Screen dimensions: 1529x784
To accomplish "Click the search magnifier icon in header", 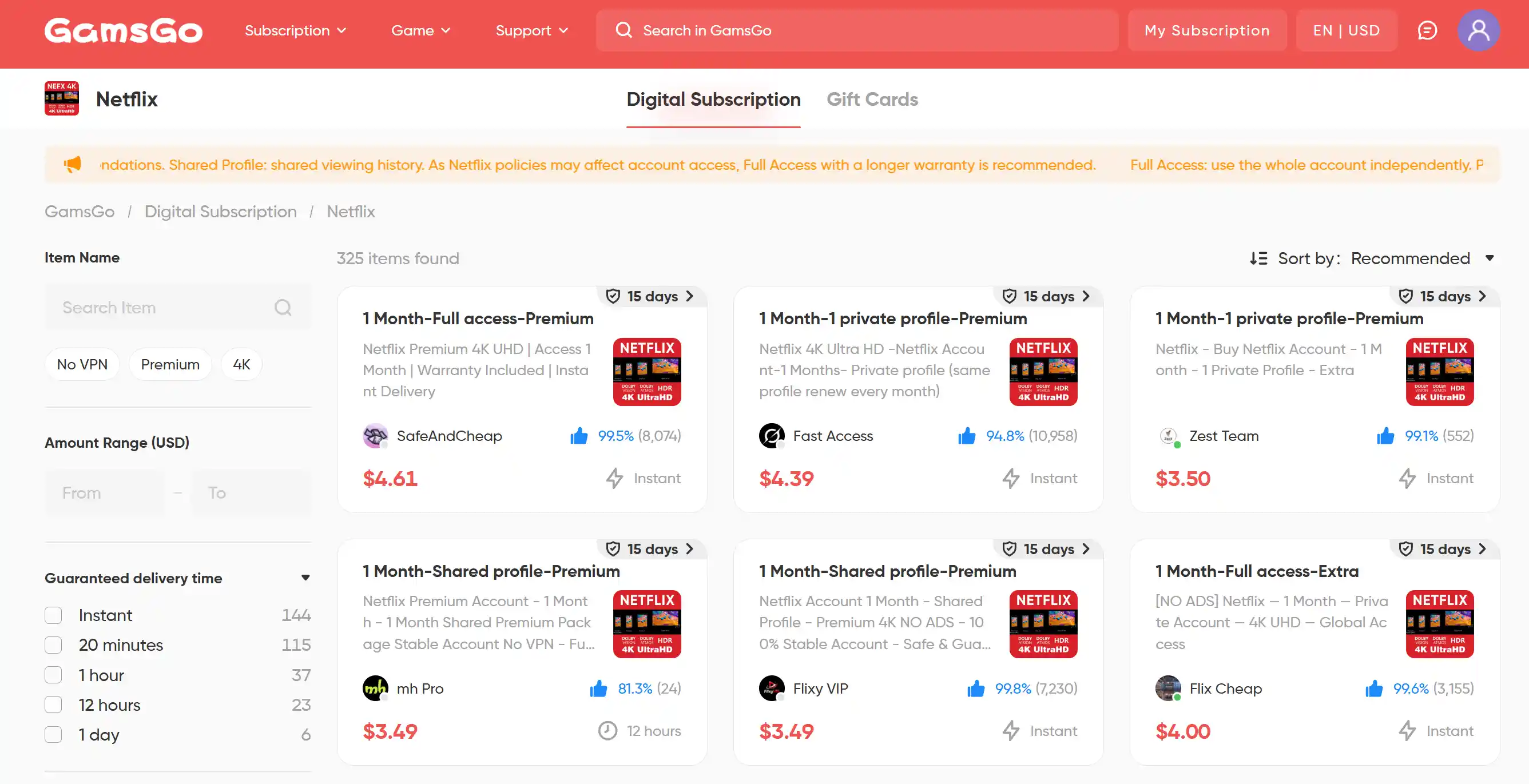I will coord(623,30).
